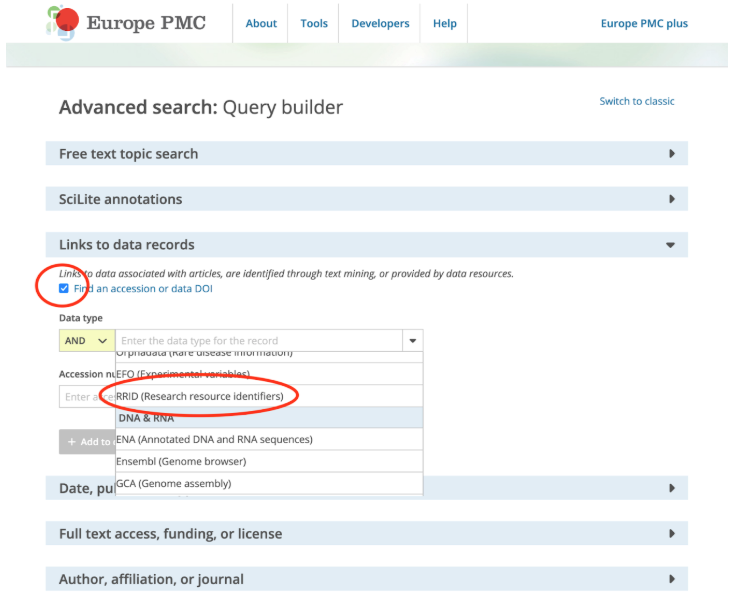This screenshot has height=600, width=729.
Task: Expand Author, affiliation, or journal section
Action: (x=366, y=579)
